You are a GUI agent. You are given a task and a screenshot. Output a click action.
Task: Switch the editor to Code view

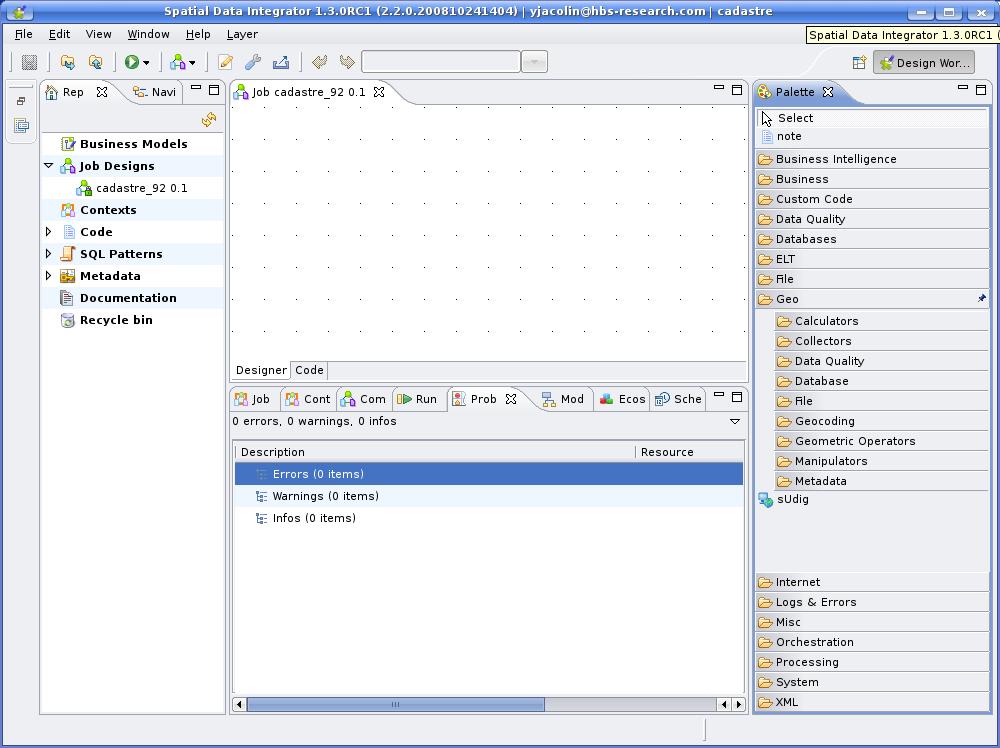[x=309, y=370]
